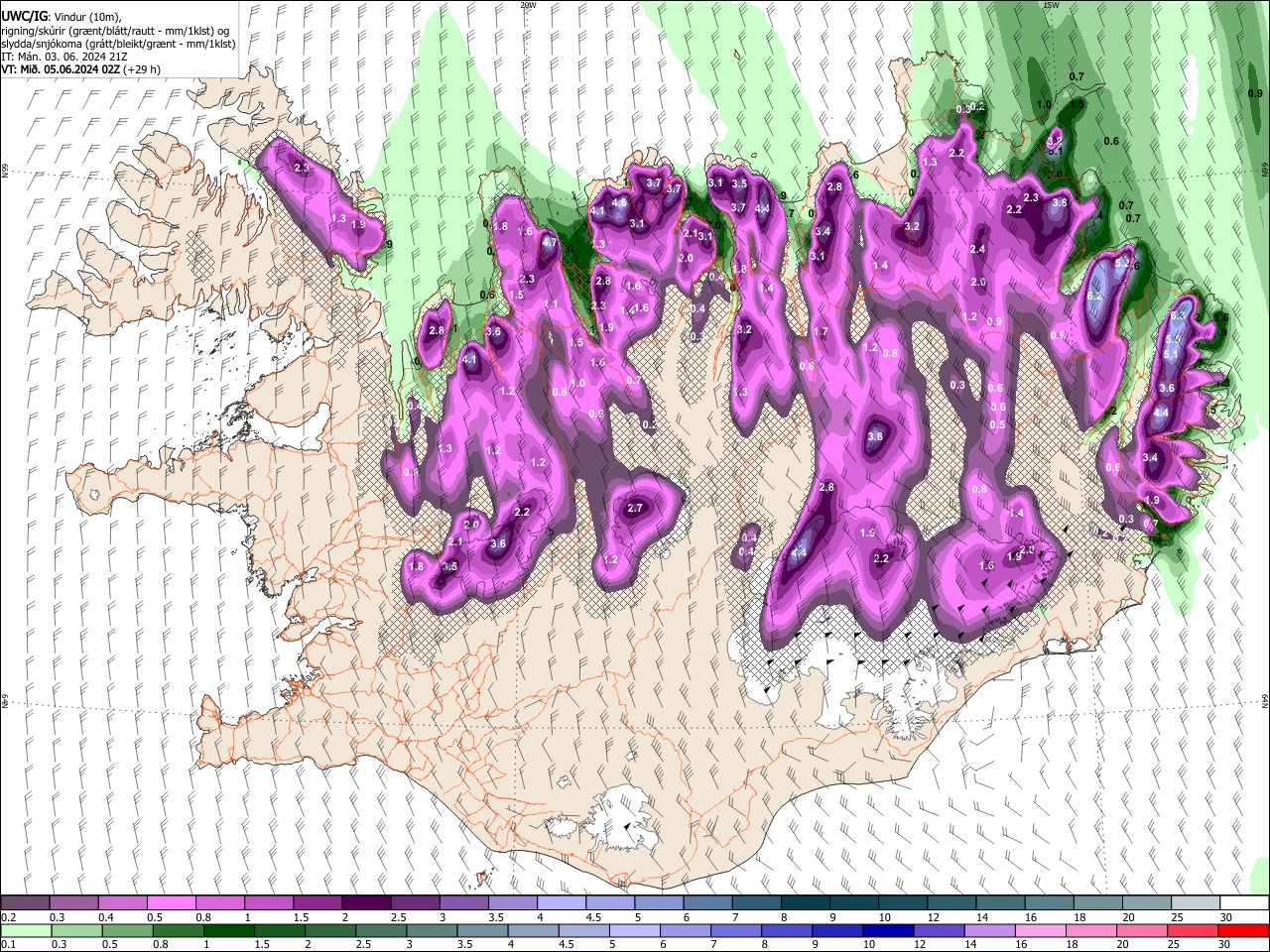Click the UWC/IG title text
Screen dimensions: 1270x952
(x=24, y=17)
